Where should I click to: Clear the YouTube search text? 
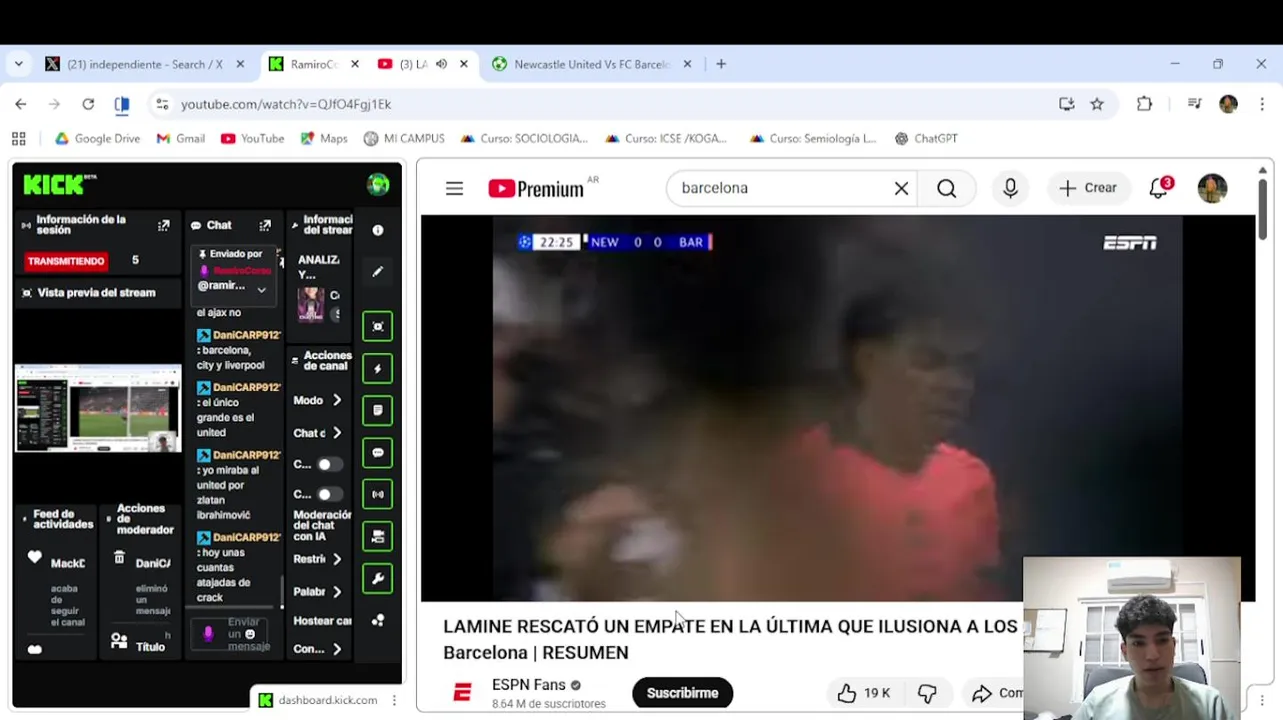(x=901, y=188)
